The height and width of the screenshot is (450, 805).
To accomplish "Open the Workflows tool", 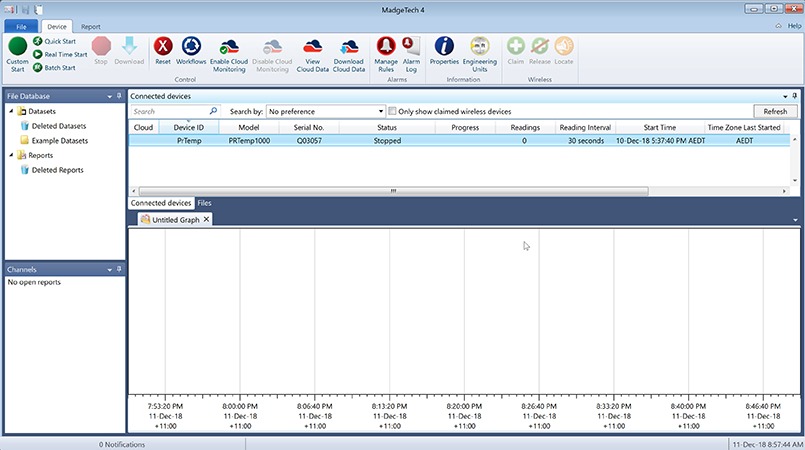I will [191, 46].
